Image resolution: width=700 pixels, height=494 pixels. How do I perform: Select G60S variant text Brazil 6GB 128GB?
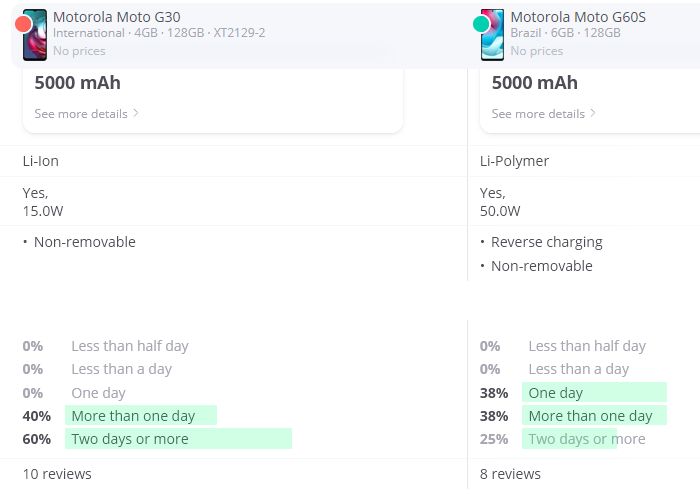[565, 33]
